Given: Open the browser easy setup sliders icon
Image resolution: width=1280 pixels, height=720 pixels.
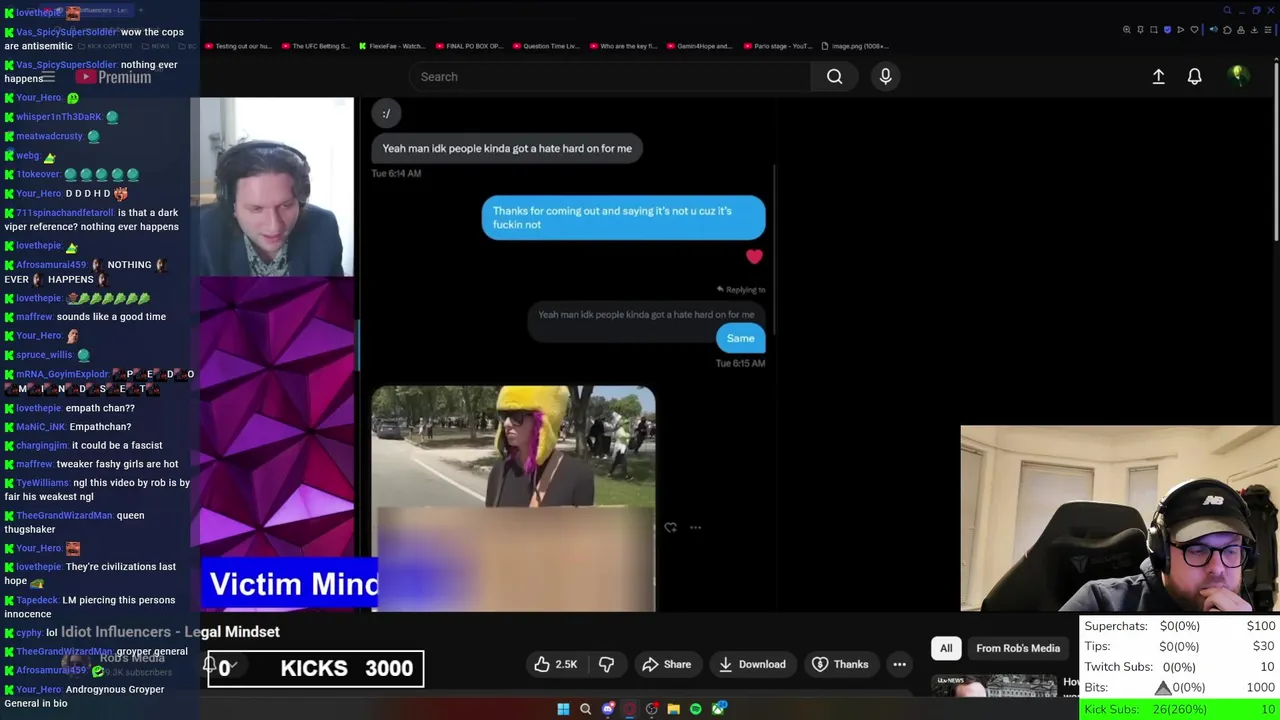Looking at the screenshot, I should 1268,30.
